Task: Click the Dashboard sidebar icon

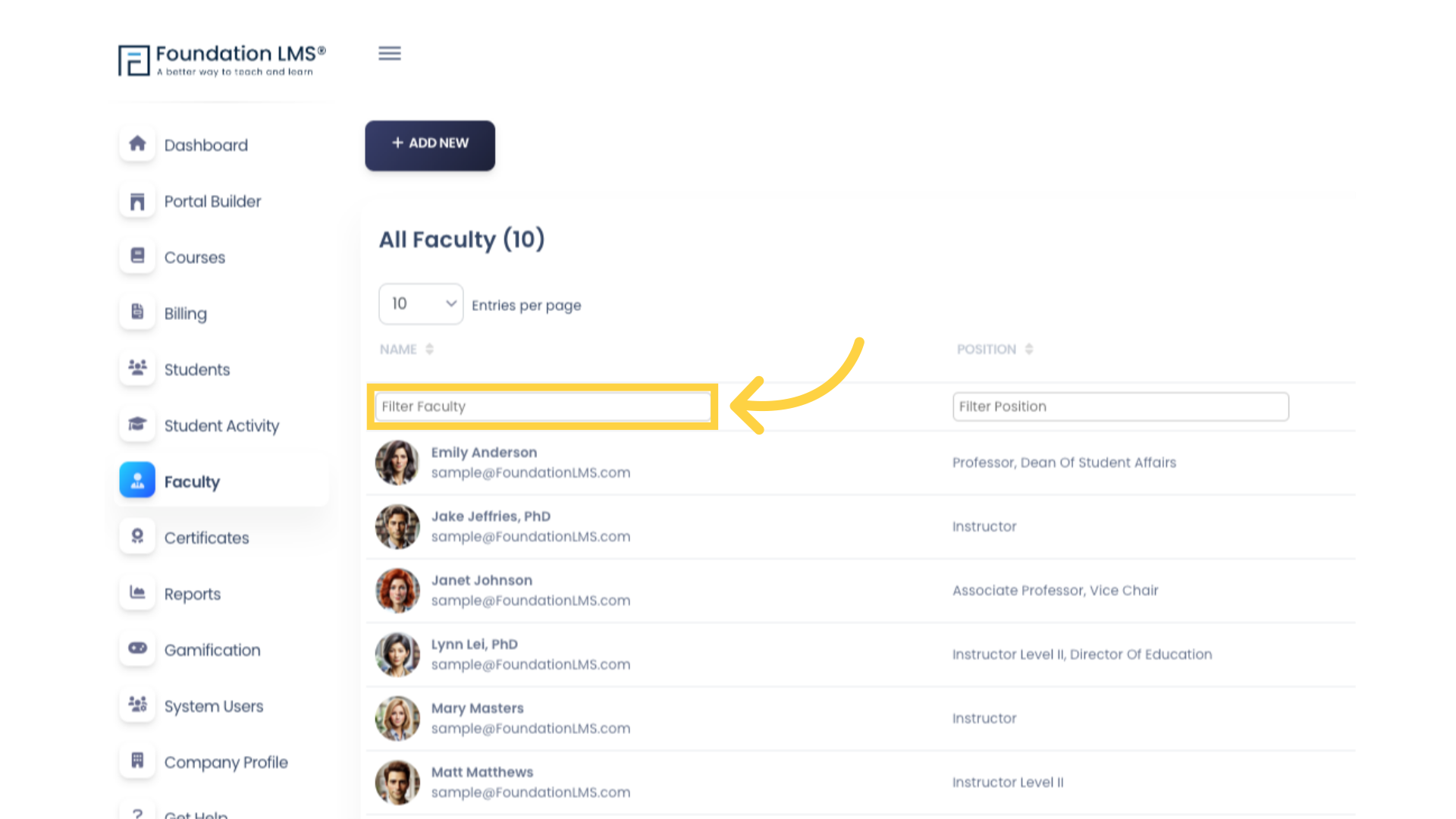Action: pos(138,143)
